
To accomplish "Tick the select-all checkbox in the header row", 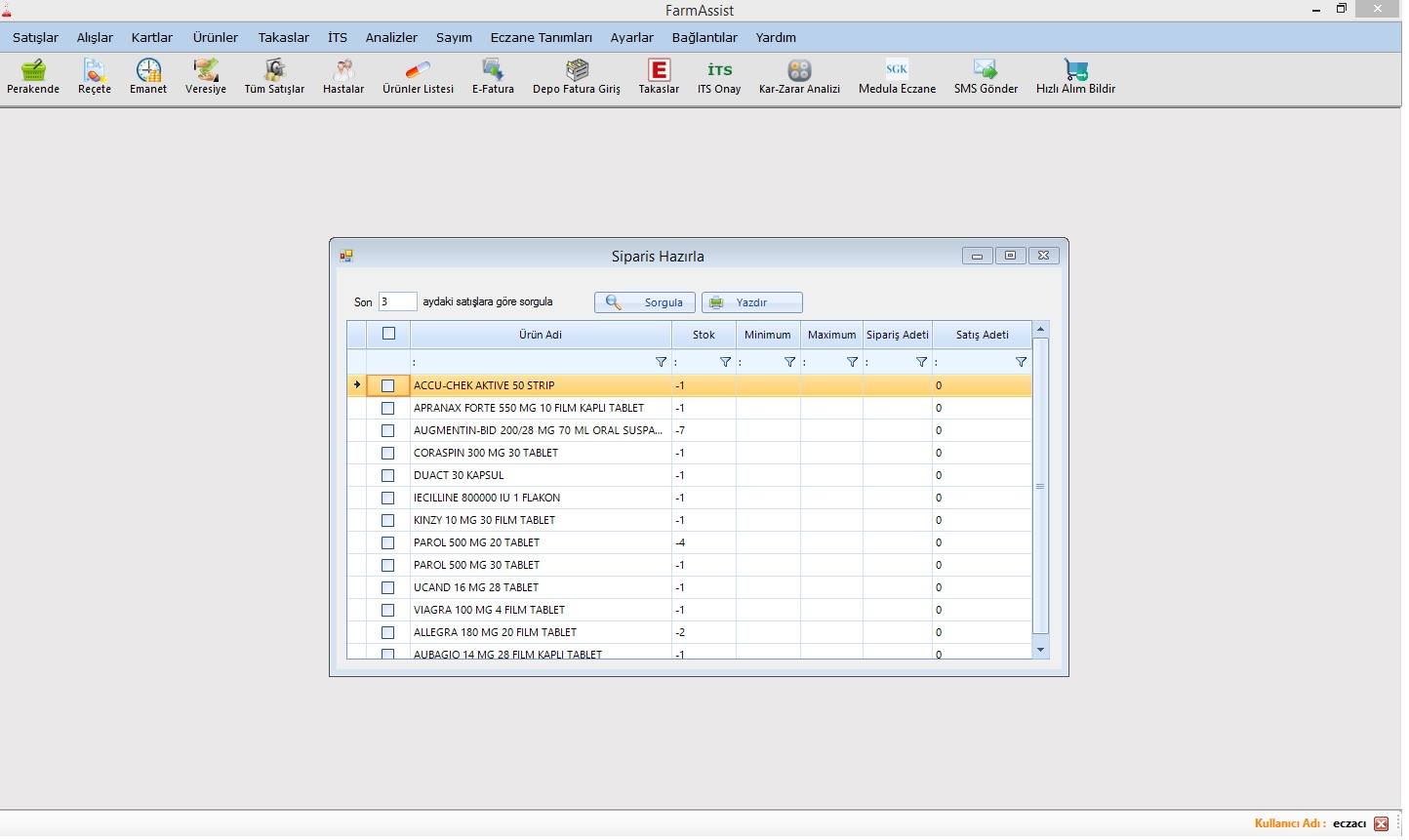I will tap(388, 334).
